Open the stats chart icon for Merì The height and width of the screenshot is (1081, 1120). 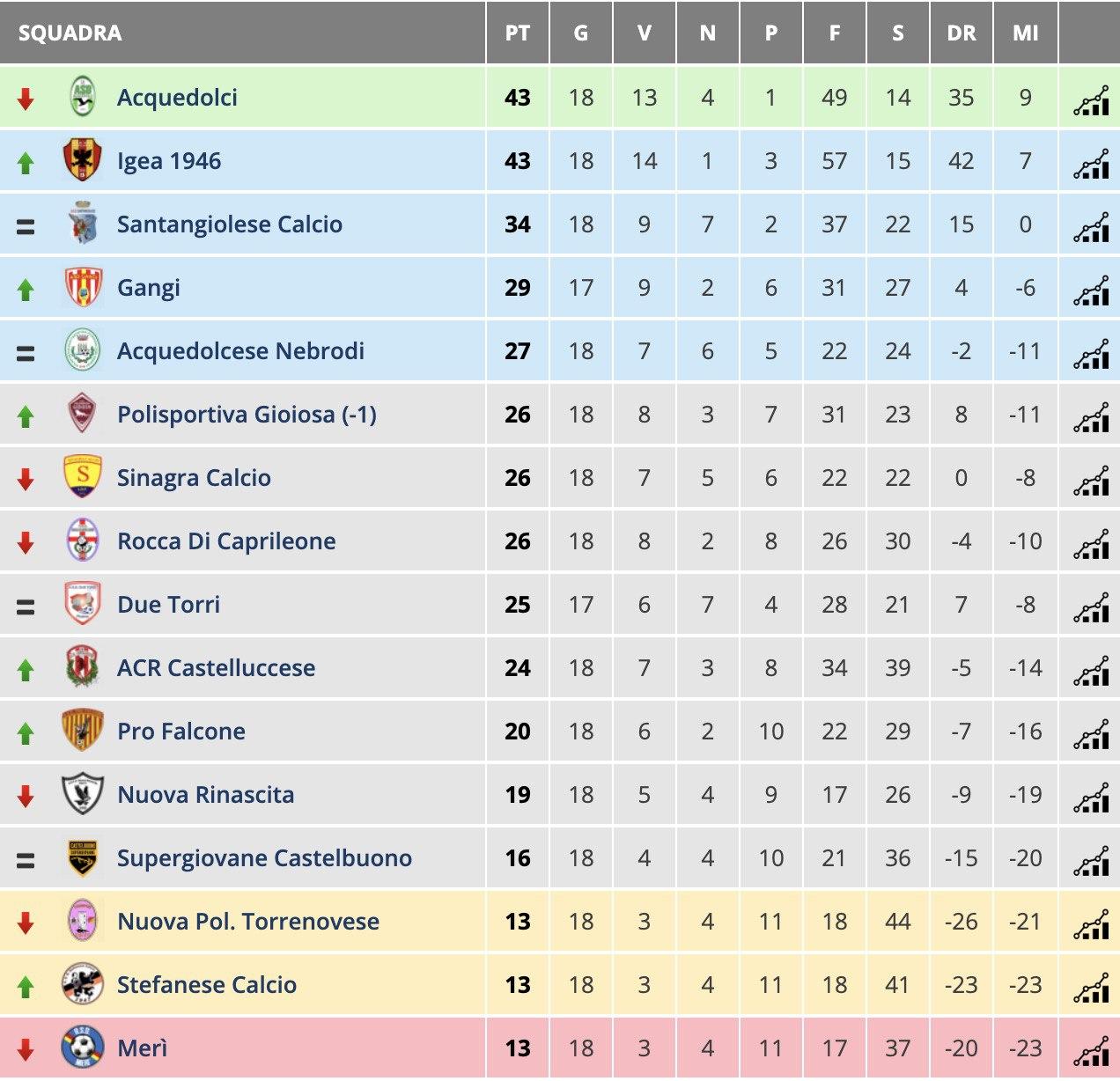[1091, 1050]
